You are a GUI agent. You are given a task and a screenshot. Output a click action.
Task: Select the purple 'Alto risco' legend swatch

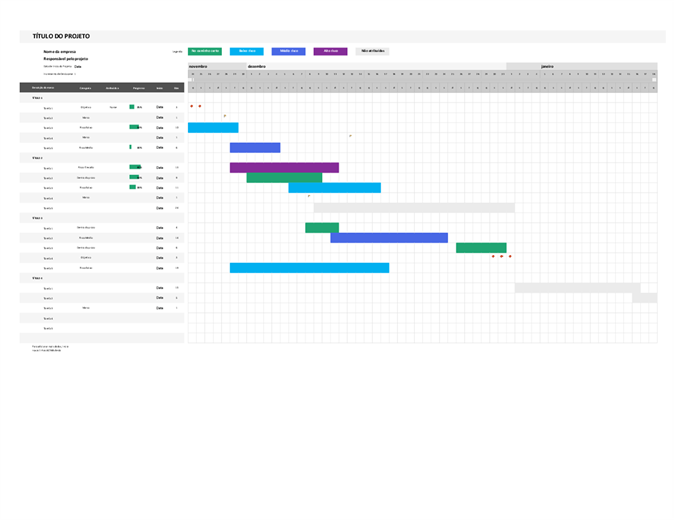(x=330, y=51)
